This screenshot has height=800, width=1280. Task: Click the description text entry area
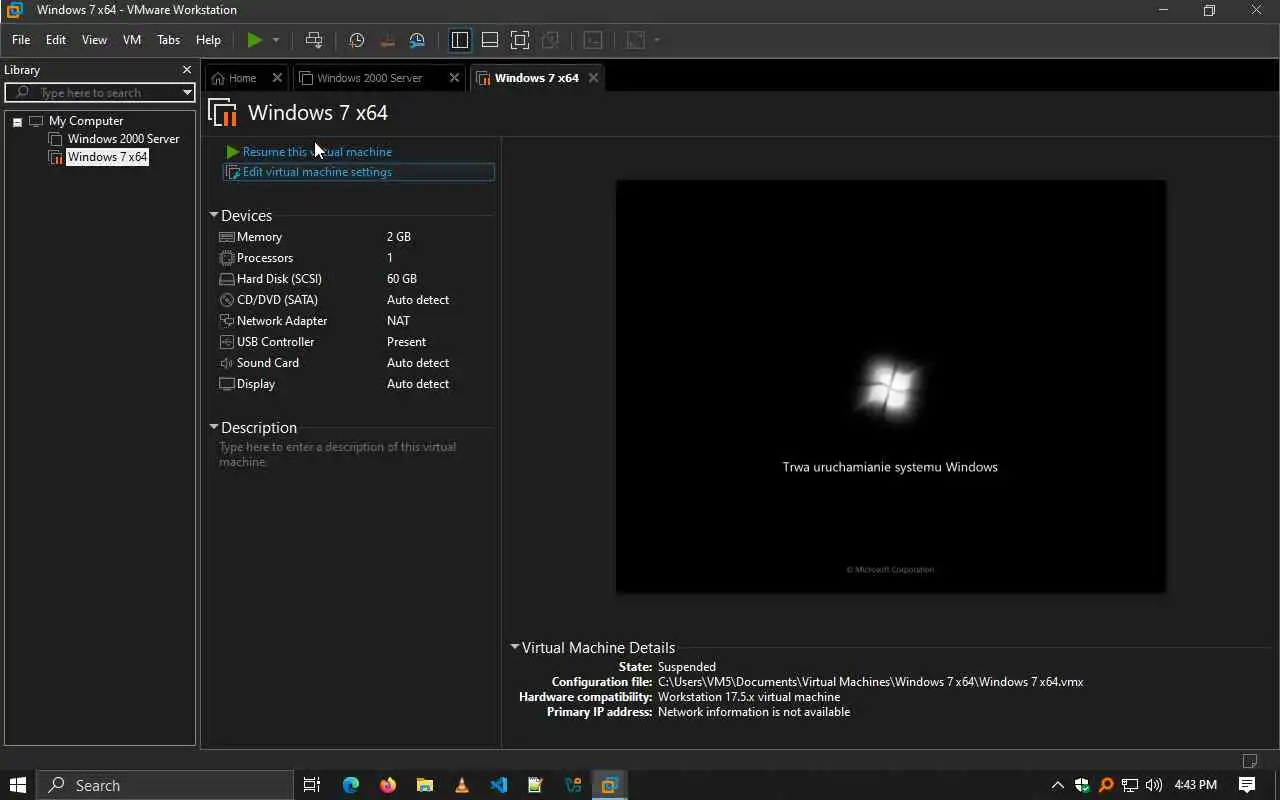click(x=355, y=454)
